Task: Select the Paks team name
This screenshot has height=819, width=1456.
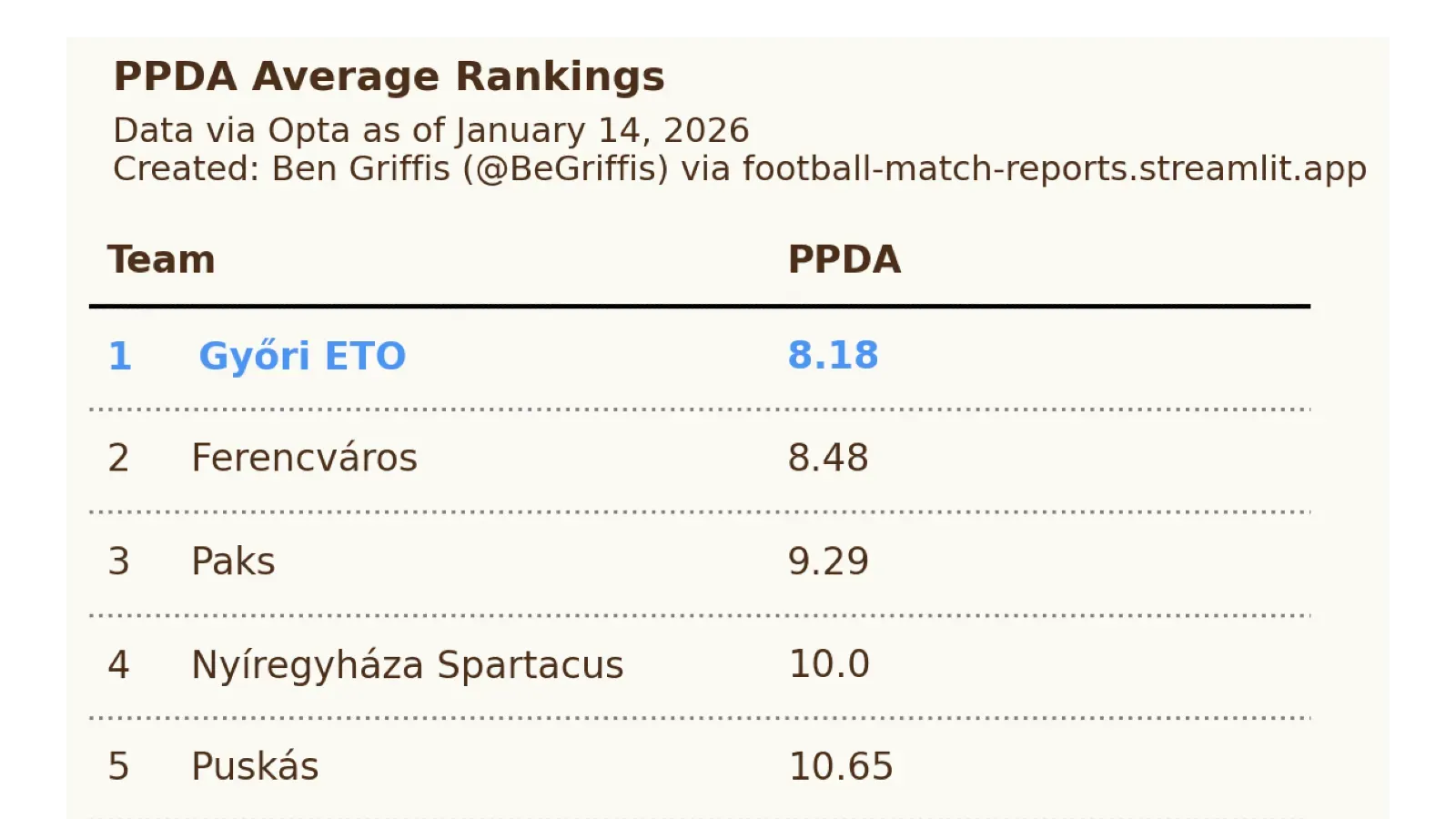Action: pyautogui.click(x=233, y=561)
